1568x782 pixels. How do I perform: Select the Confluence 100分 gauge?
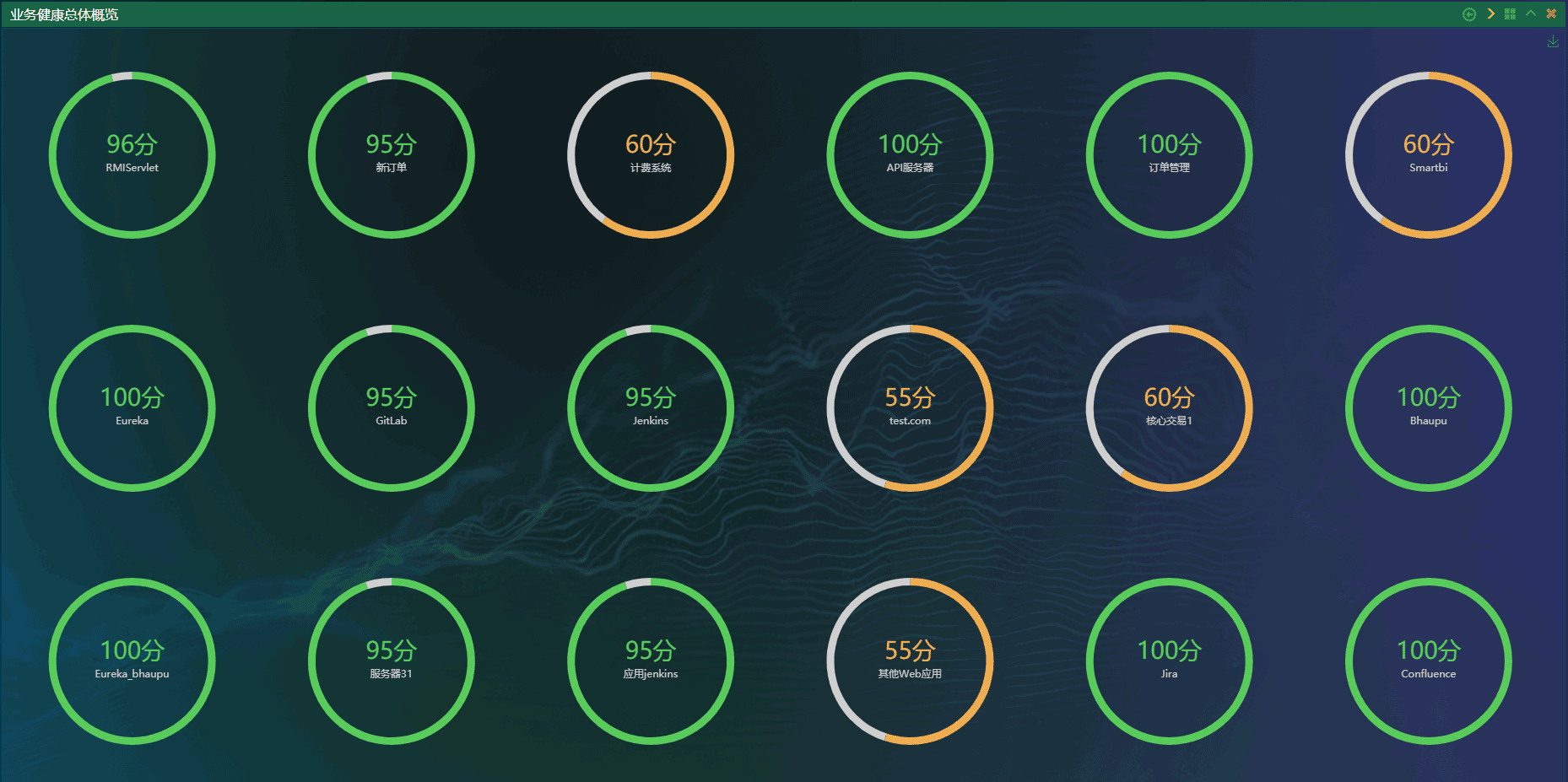(1429, 661)
